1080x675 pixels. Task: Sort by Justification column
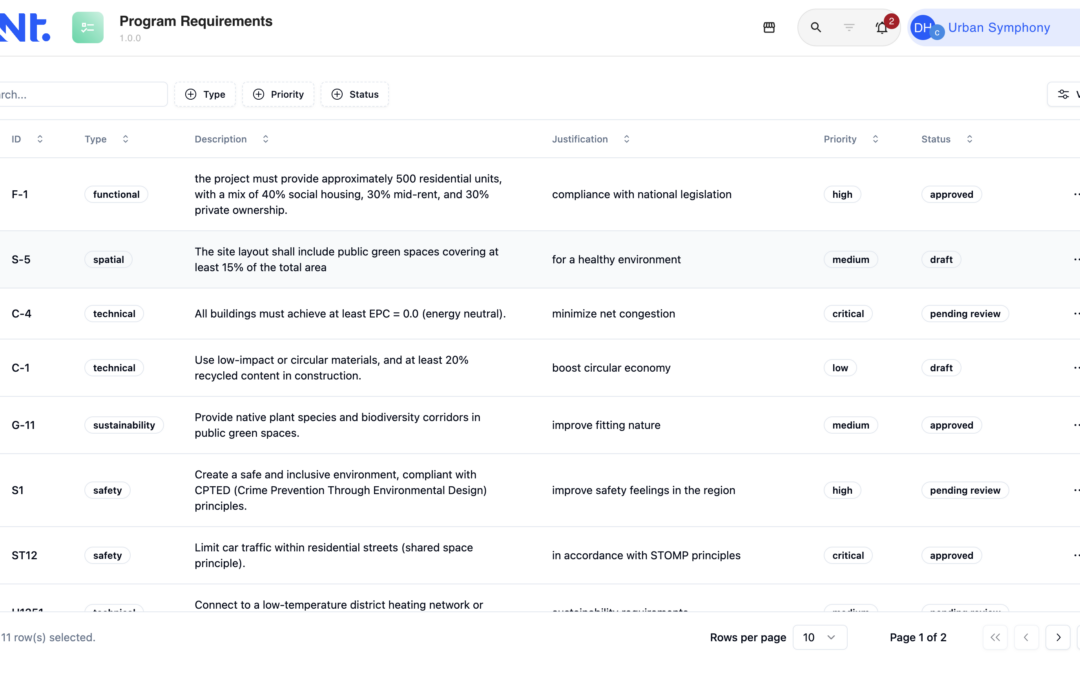[x=591, y=139]
